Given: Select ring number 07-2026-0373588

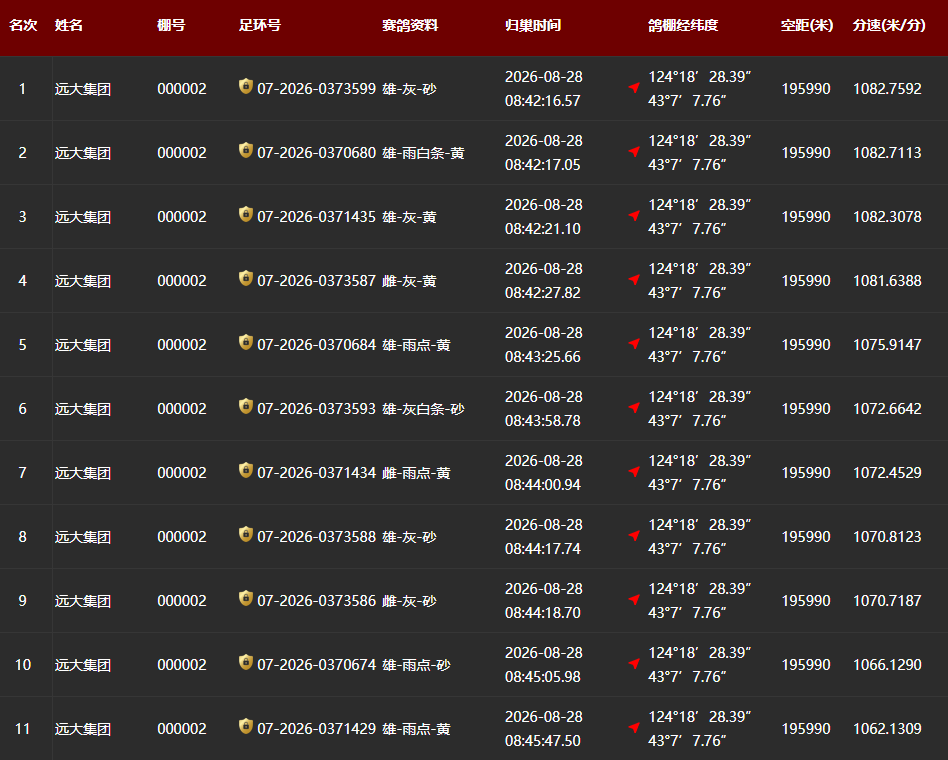Looking at the screenshot, I should click(317, 538).
